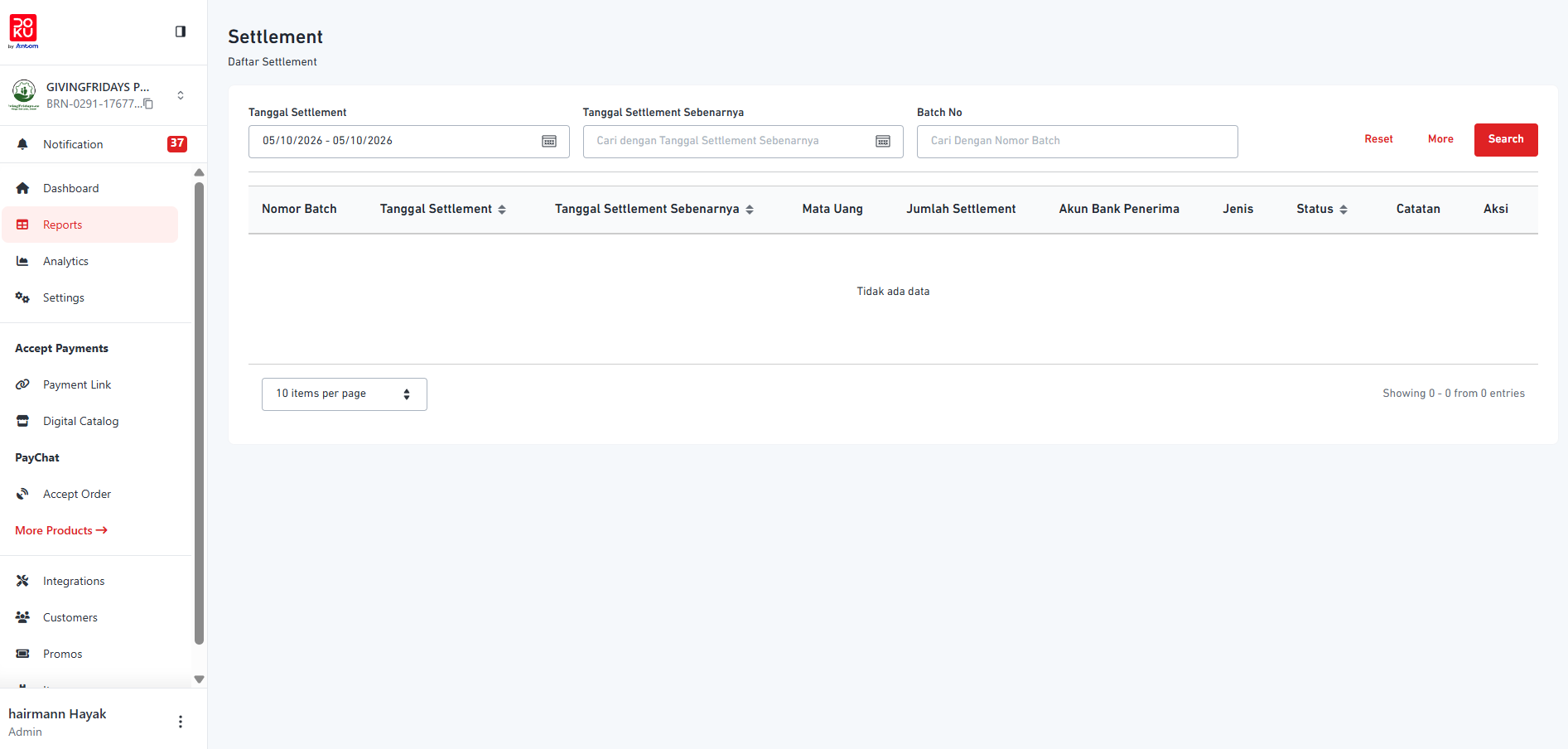Follow the More Products link
This screenshot has width=1568, height=749.
click(x=61, y=530)
